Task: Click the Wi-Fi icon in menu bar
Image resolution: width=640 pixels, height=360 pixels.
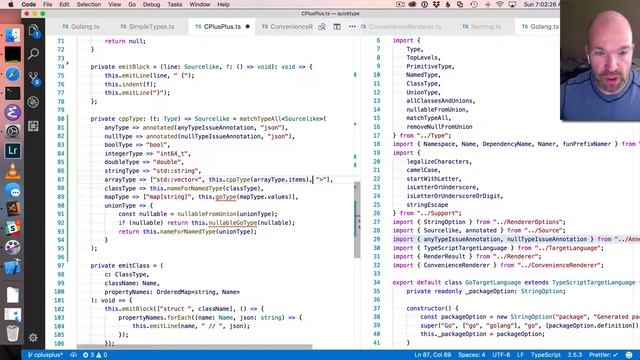Action: (x=500, y=4)
